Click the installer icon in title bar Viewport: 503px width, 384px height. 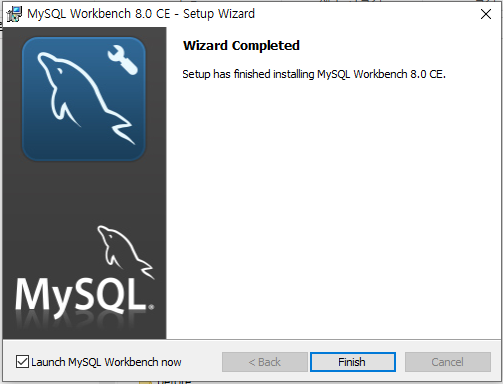(x=14, y=14)
